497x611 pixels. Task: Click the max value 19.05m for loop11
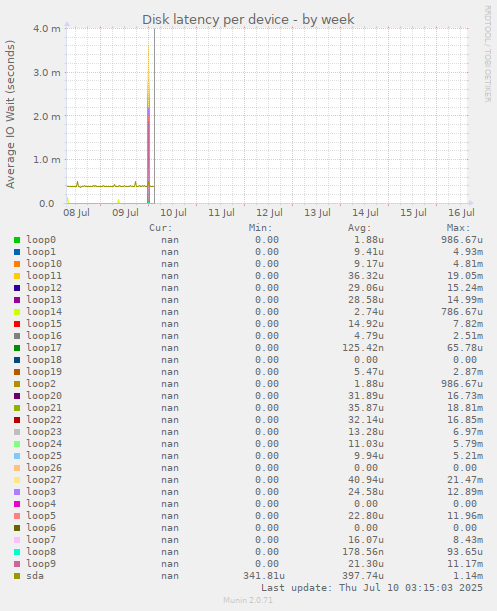click(x=465, y=276)
